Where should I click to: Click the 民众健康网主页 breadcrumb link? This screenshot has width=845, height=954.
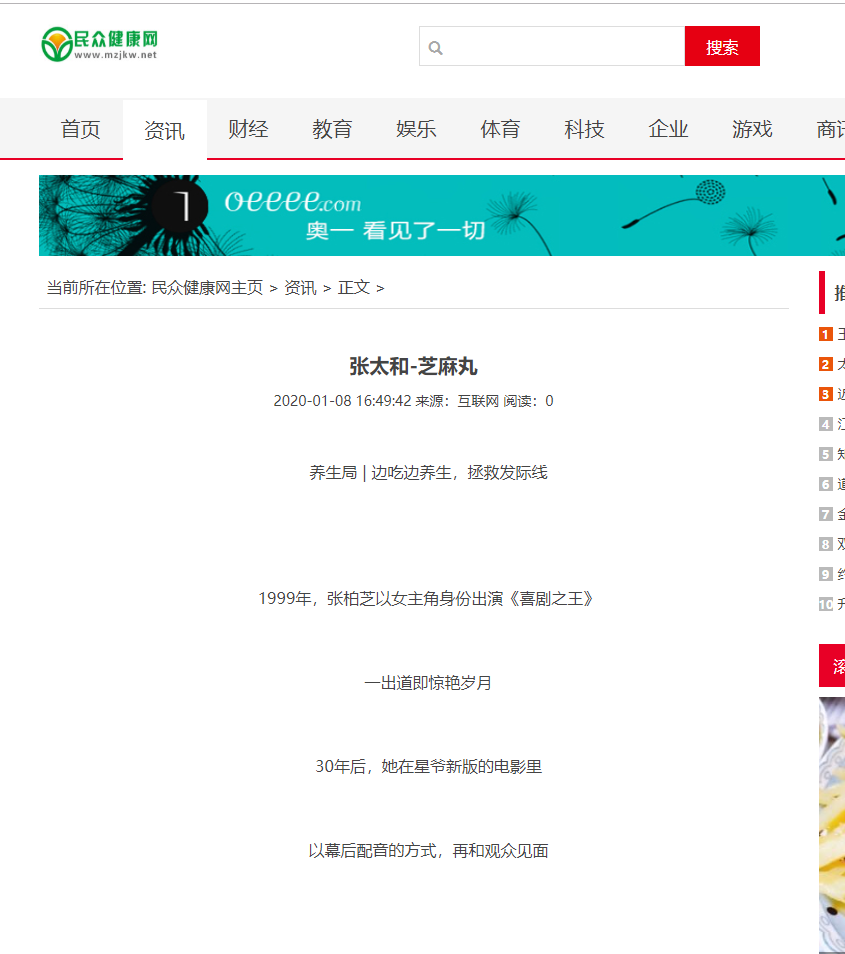click(206, 288)
